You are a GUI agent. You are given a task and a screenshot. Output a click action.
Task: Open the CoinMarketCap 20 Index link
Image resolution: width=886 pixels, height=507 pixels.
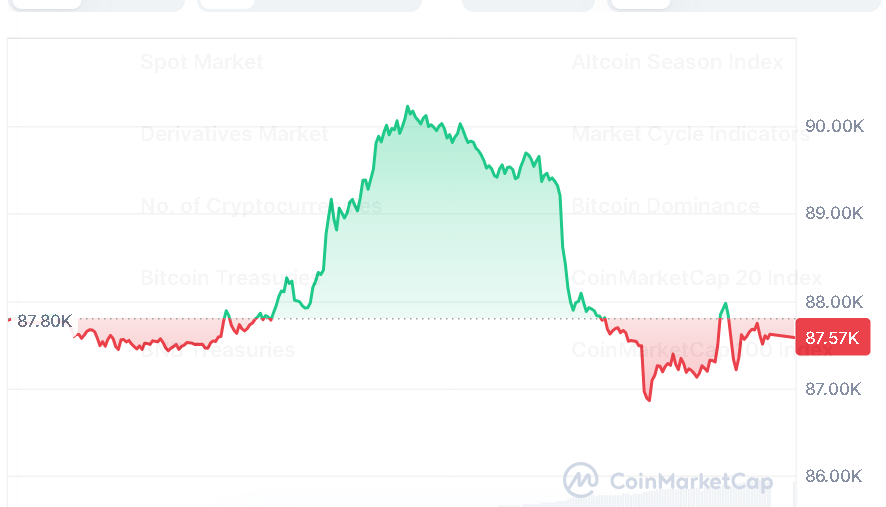(696, 278)
